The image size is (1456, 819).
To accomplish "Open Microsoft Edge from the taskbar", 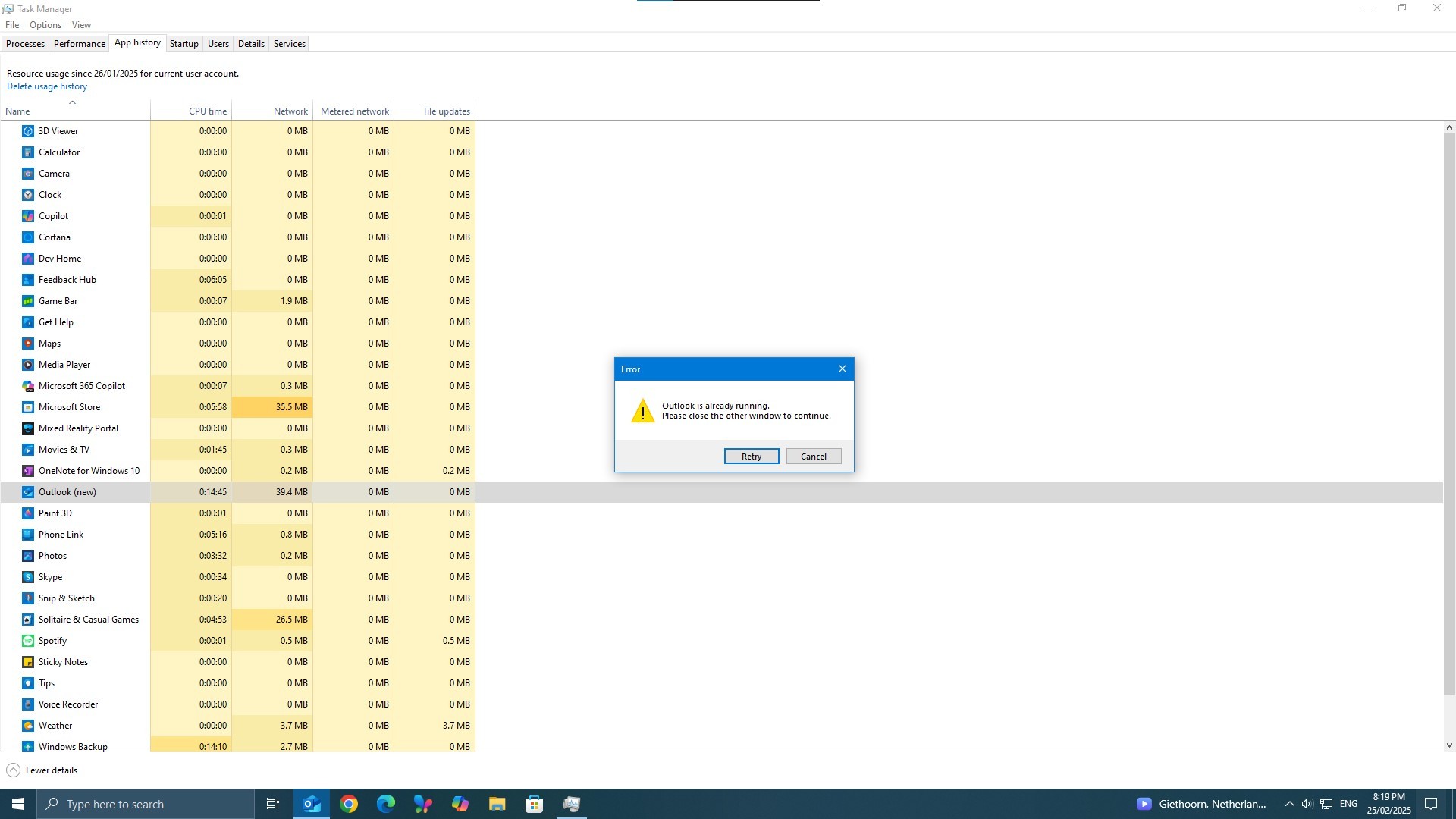I will [385, 803].
